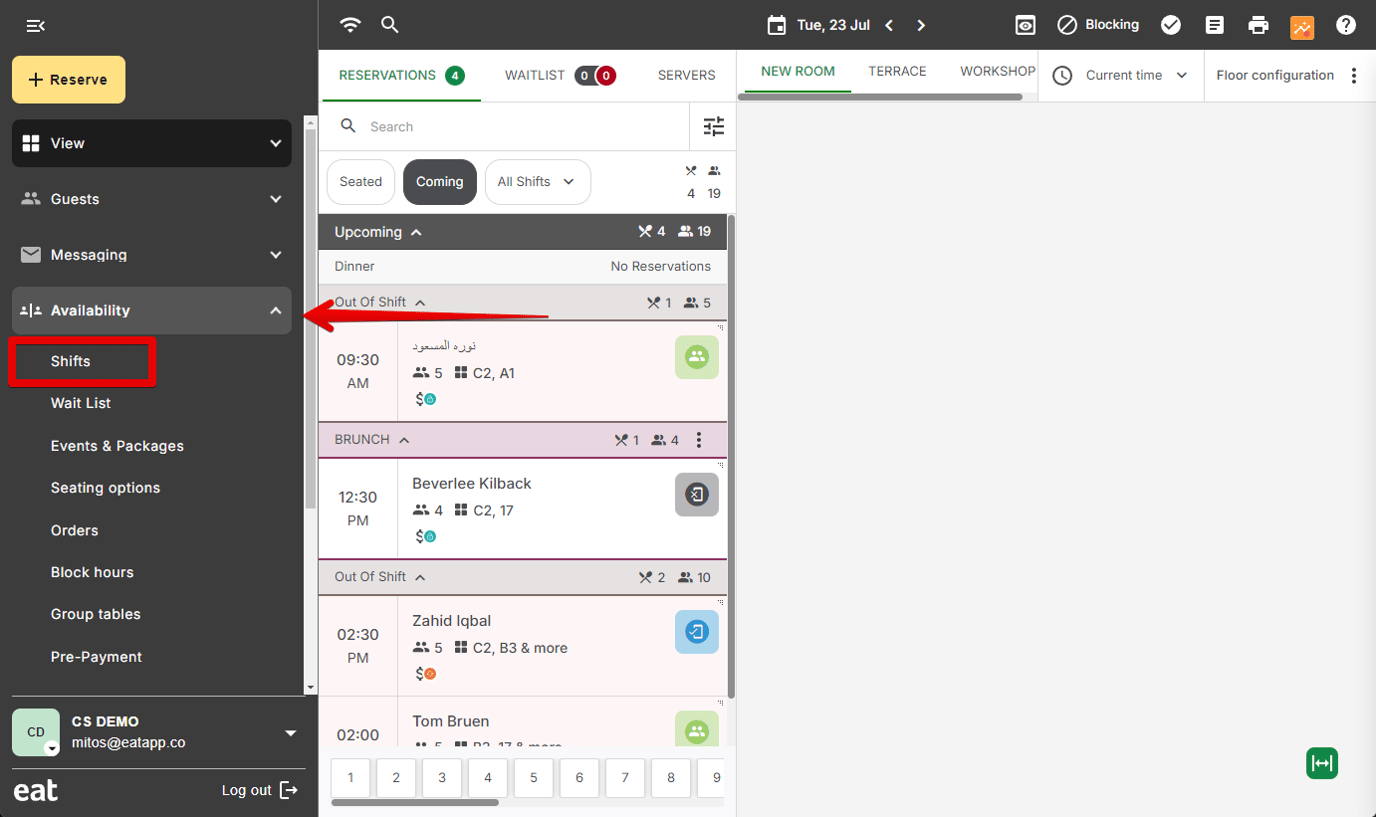Toggle the Coming filter chip
Viewport: 1376px width, 817px height.
[x=439, y=182]
